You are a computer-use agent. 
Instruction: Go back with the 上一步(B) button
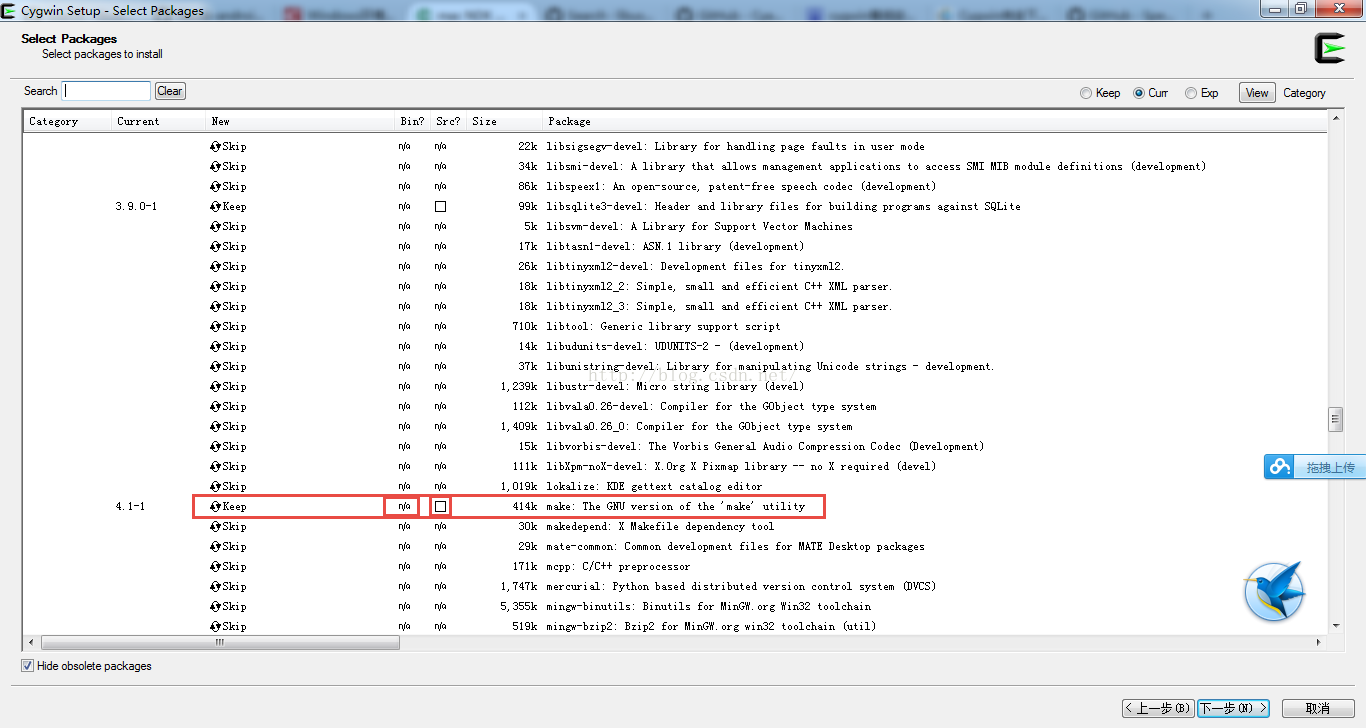click(x=1158, y=708)
